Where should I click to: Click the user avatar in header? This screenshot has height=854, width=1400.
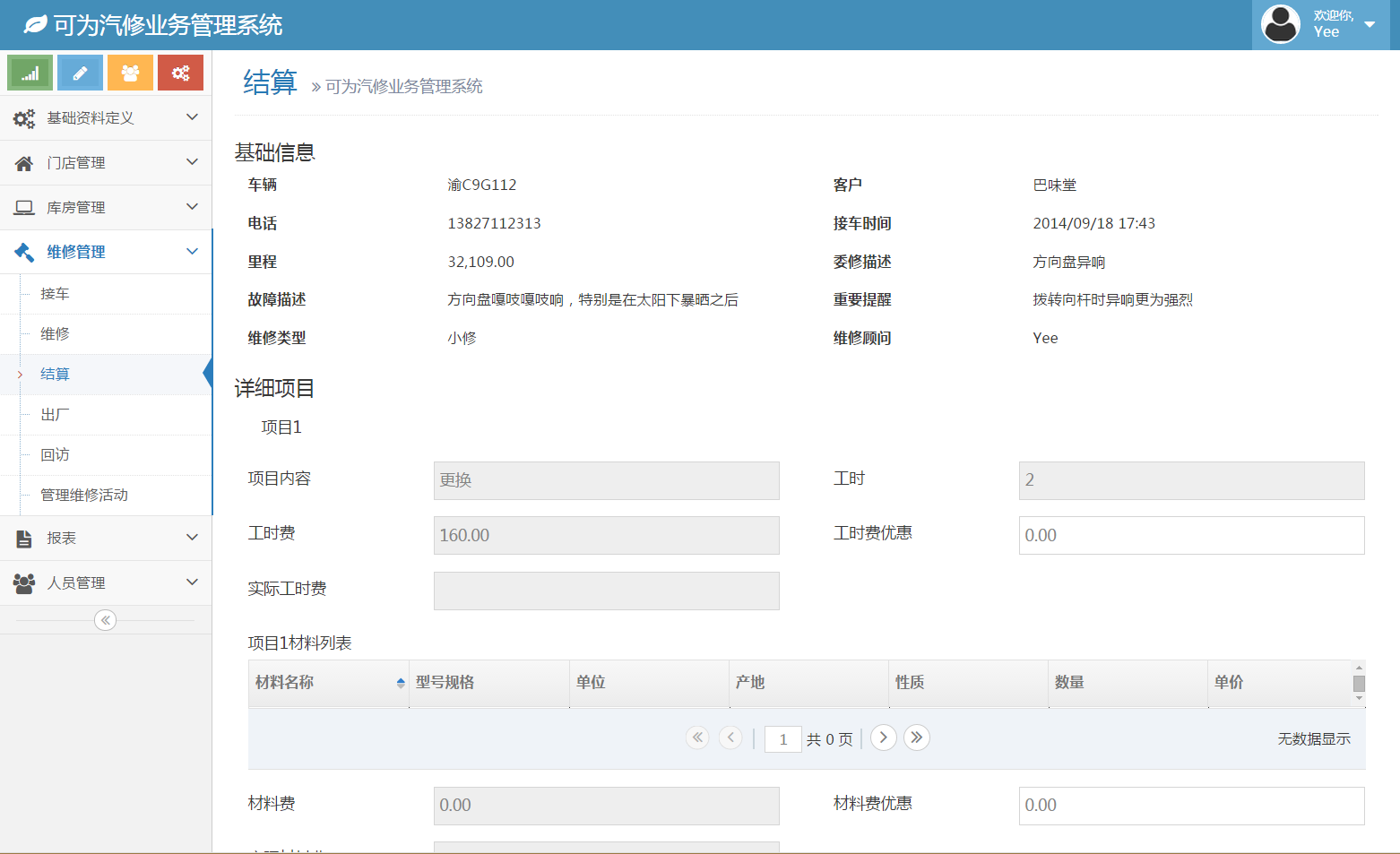point(1280,24)
